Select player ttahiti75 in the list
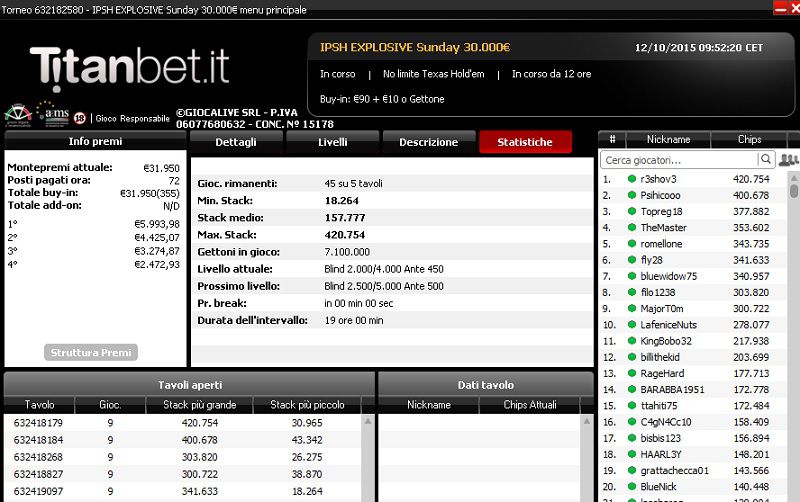Screen dimensions: 800x502 (x=693, y=406)
